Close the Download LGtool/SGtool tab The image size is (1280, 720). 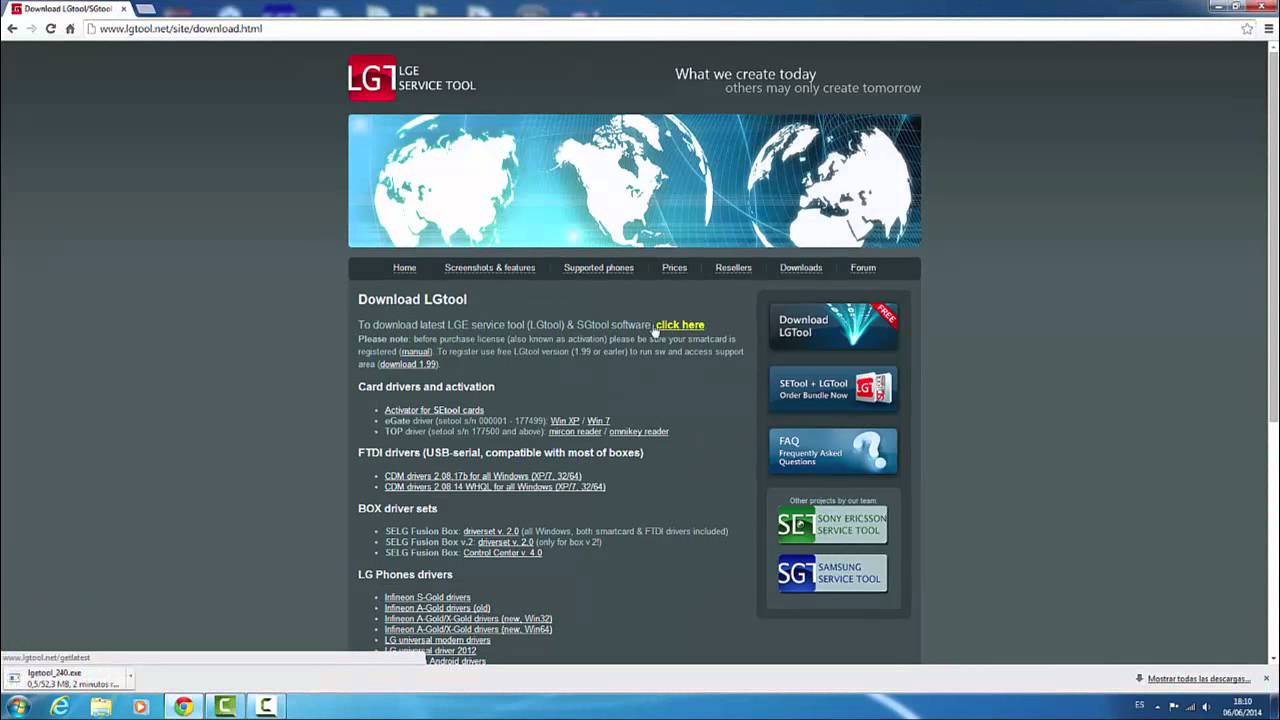click(124, 9)
